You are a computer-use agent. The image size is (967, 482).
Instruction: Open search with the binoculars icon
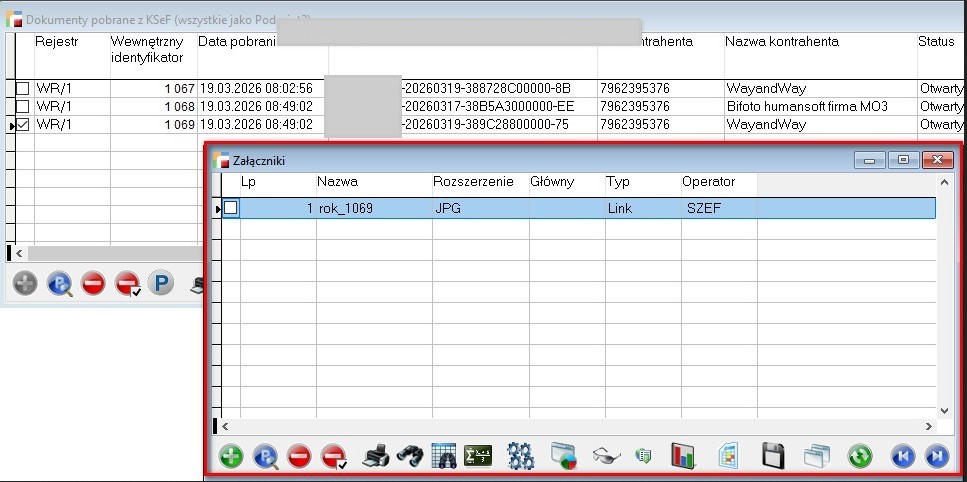[408, 457]
